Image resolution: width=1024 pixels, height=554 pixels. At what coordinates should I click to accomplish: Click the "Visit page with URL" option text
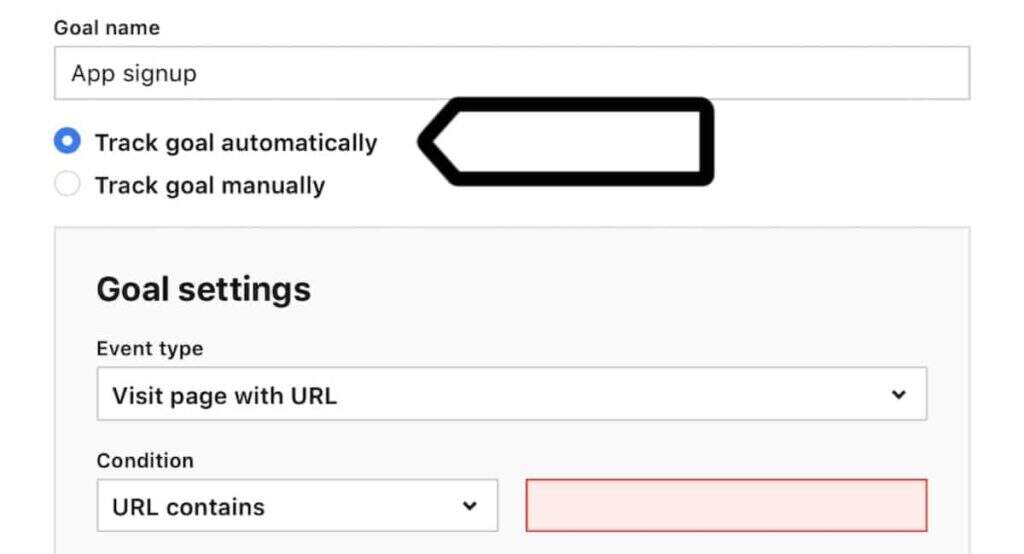224,395
